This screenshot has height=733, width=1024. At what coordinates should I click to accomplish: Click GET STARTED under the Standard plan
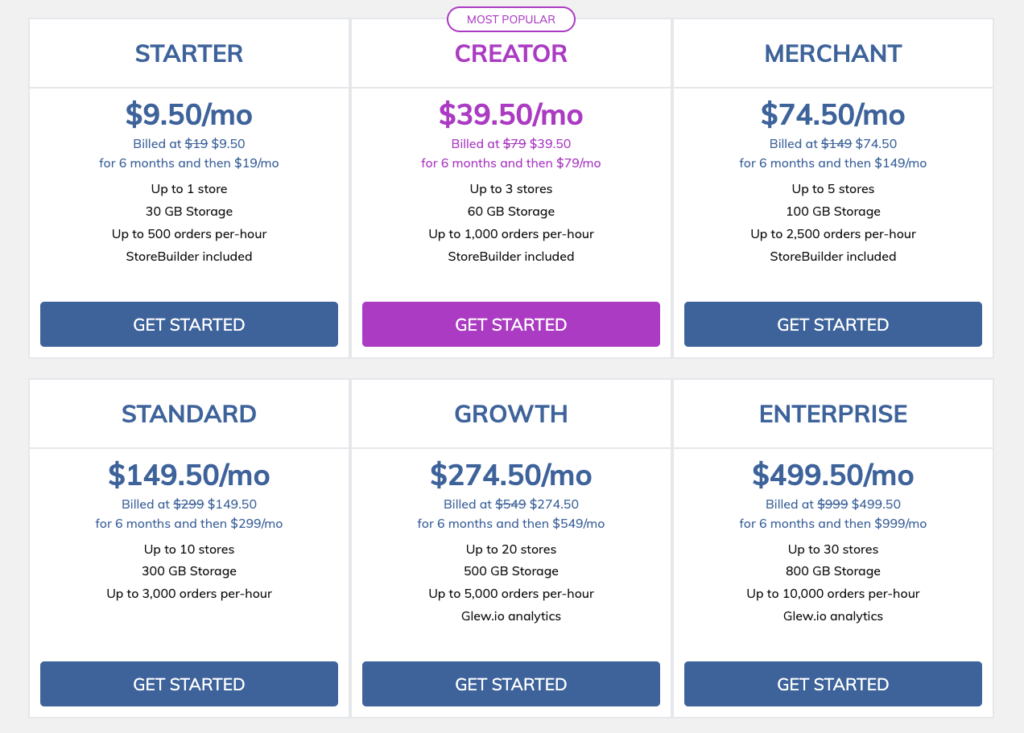(x=189, y=684)
